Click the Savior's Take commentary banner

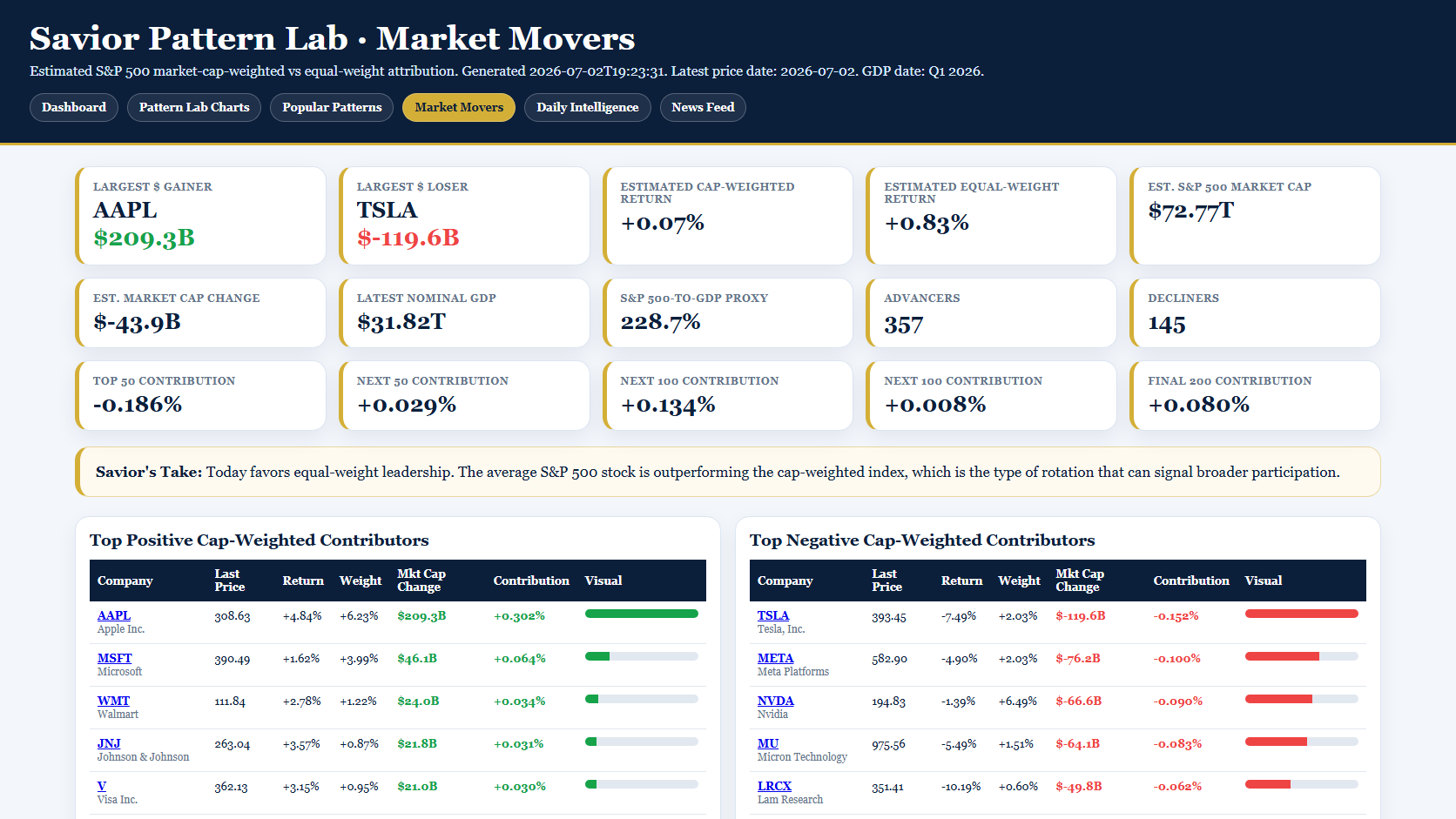[728, 472]
